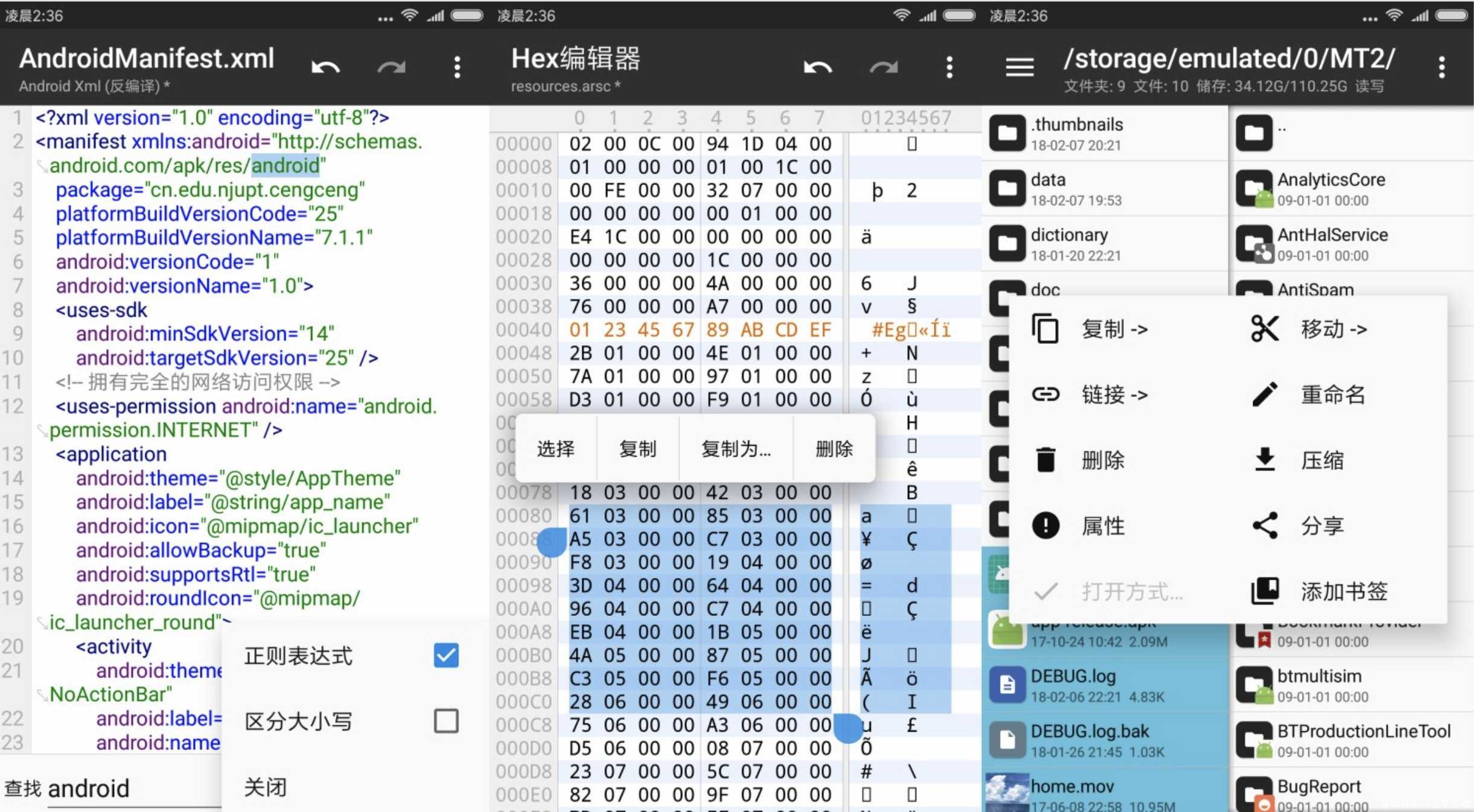Click the Wi-Fi icon in left status bar
The height and width of the screenshot is (812, 1474).
410,15
